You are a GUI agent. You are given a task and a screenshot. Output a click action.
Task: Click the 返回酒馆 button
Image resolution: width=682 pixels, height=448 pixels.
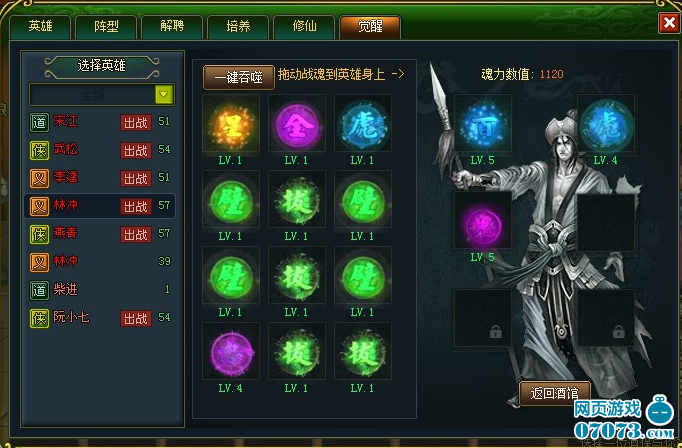pyautogui.click(x=555, y=393)
